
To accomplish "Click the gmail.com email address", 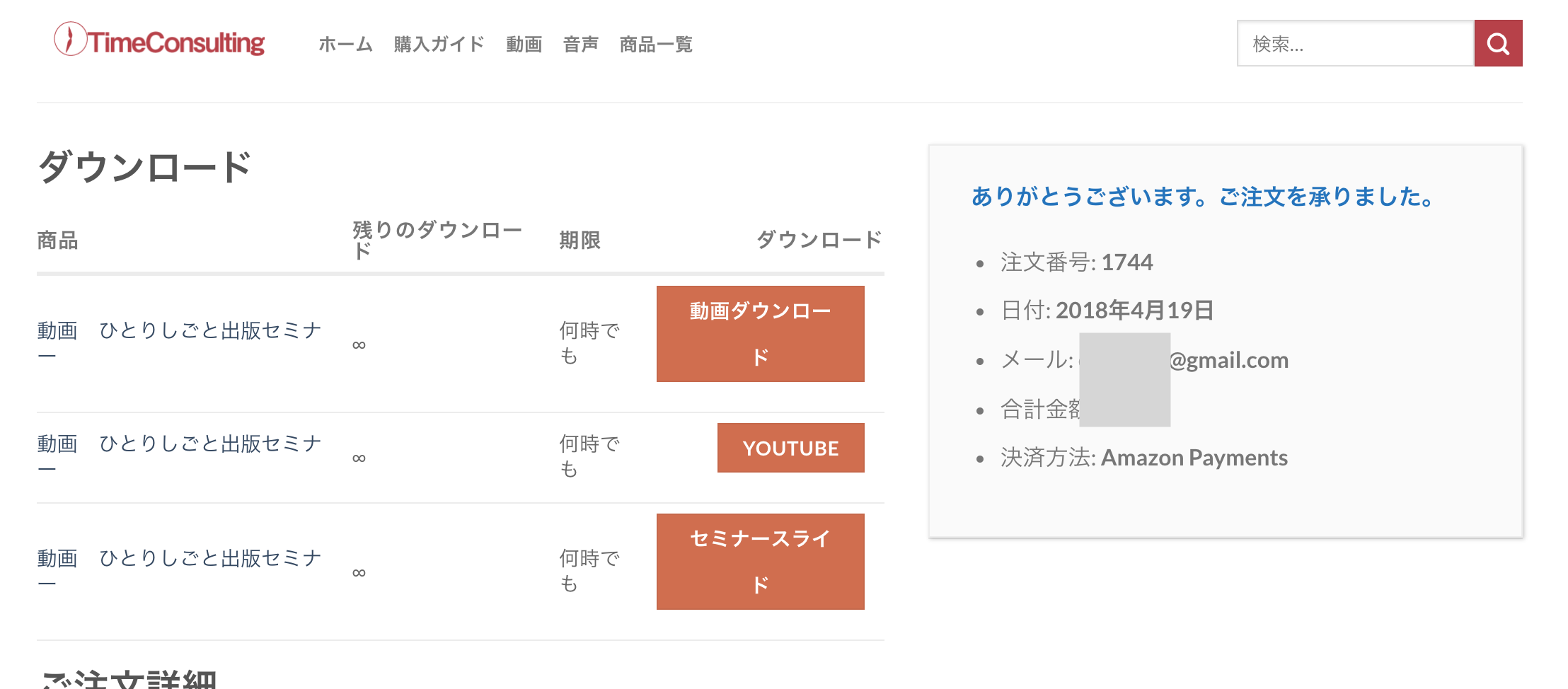I will 1228,360.
